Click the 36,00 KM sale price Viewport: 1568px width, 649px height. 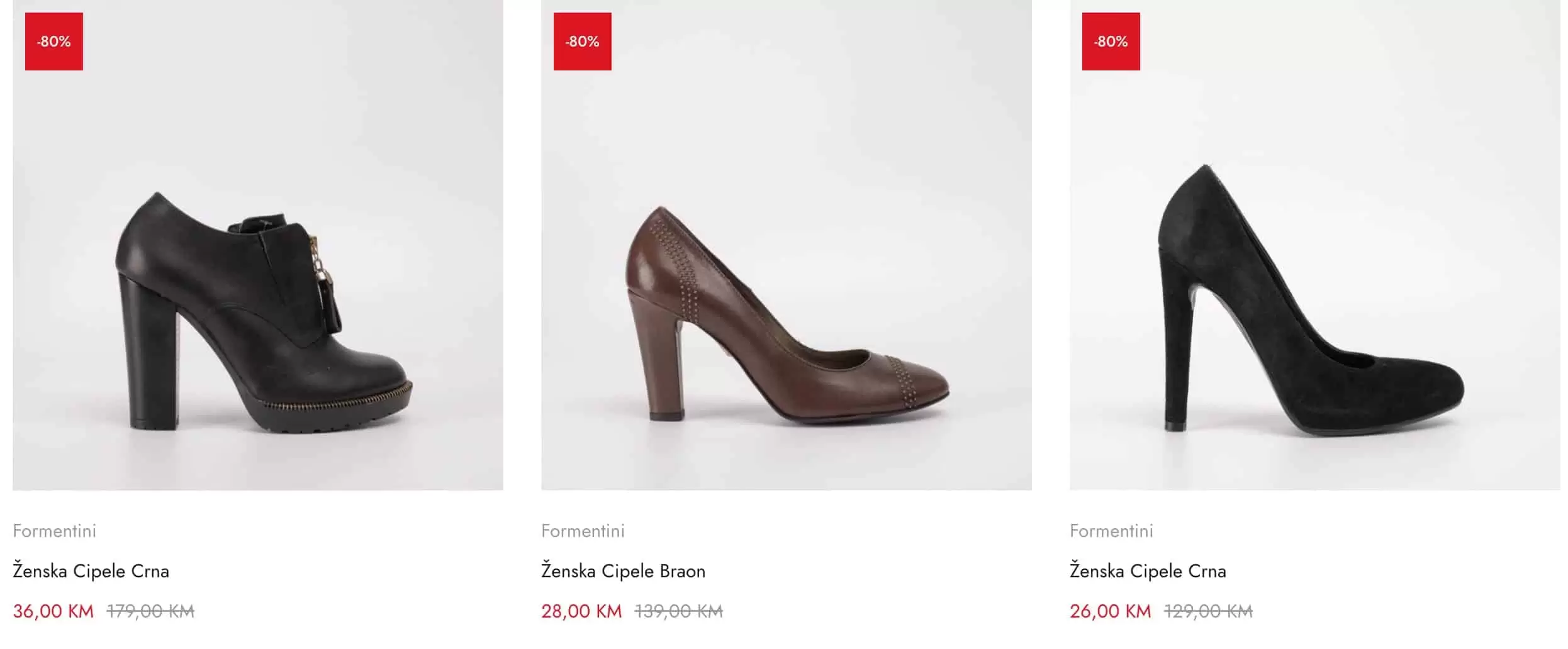pos(53,611)
